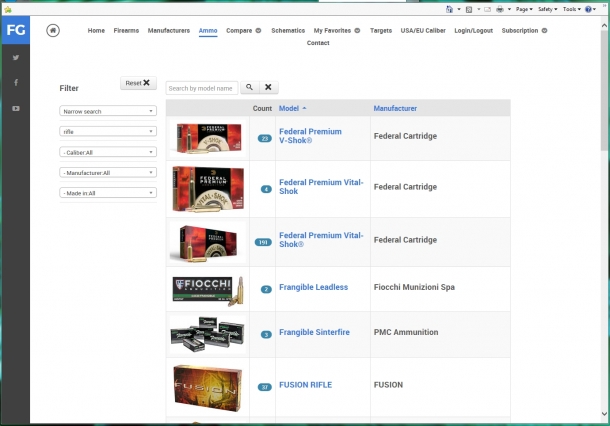Open the rifle type dropdown
This screenshot has width=610, height=426.
tap(108, 131)
